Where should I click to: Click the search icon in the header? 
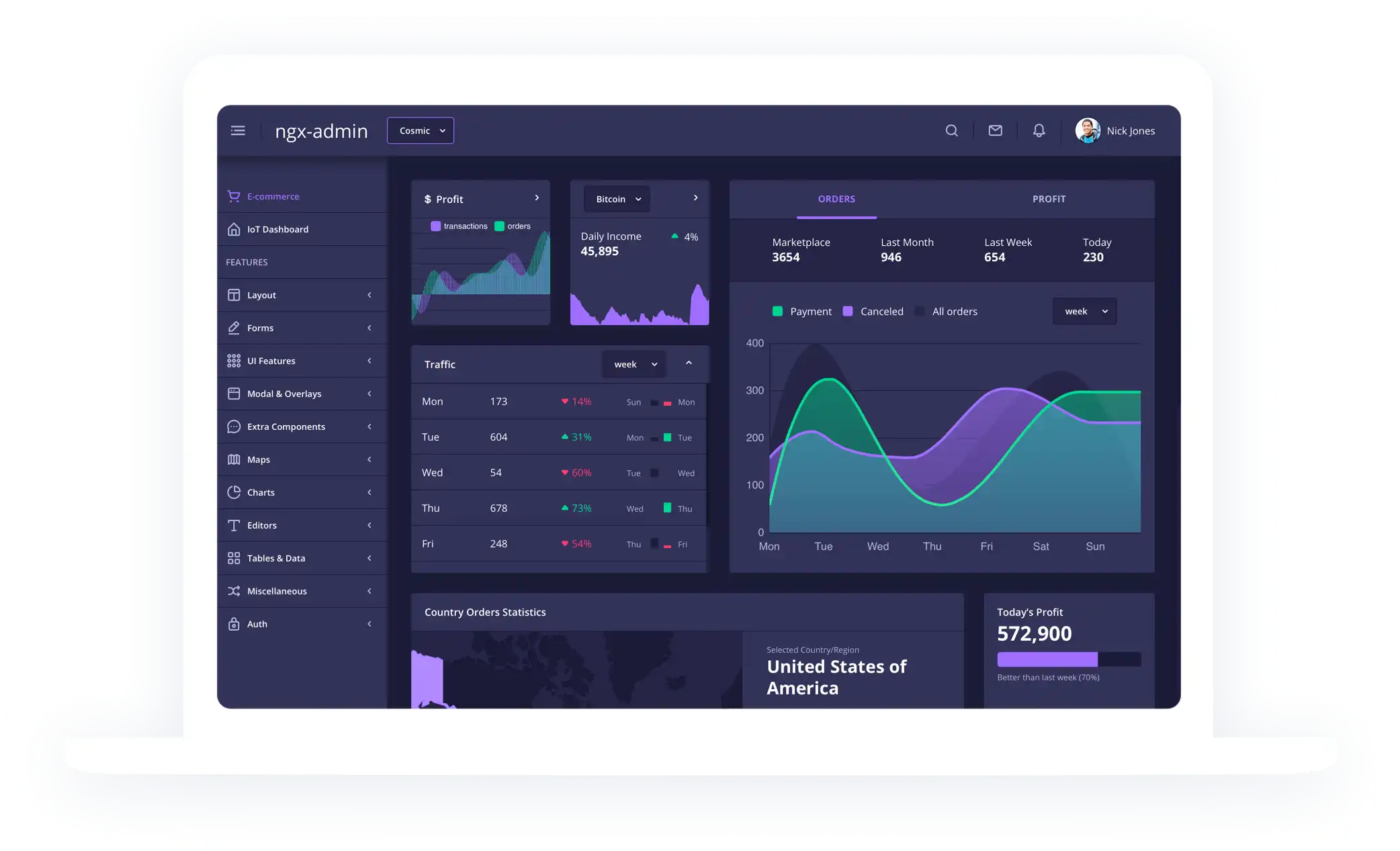pyautogui.click(x=952, y=130)
